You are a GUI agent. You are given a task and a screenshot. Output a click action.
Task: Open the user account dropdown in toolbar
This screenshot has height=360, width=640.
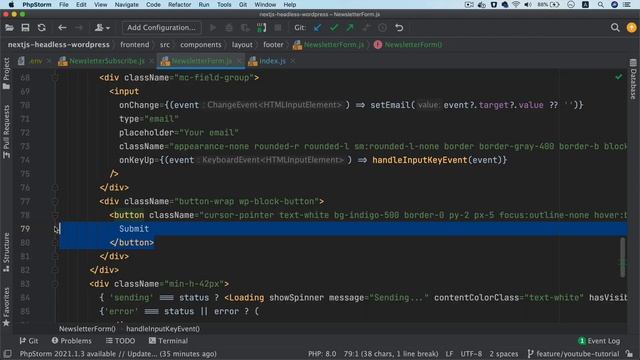pyautogui.click(x=102, y=28)
